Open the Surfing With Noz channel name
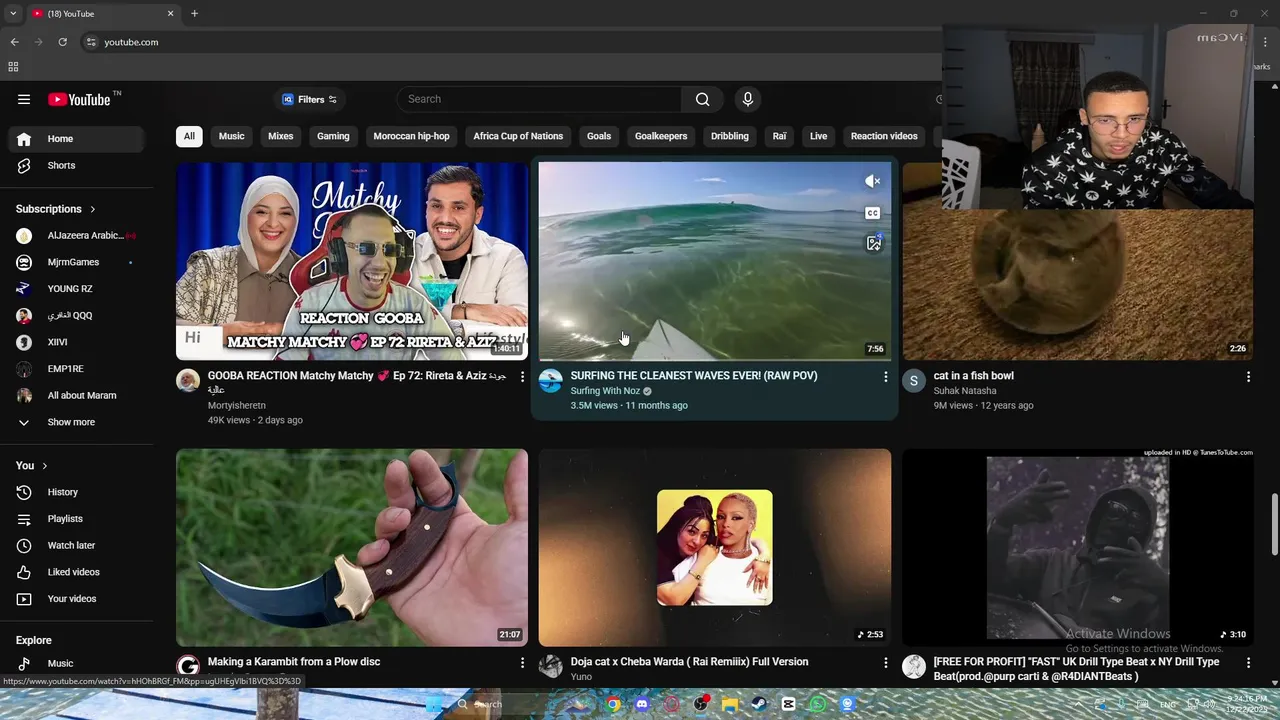This screenshot has height=720, width=1280. [605, 391]
